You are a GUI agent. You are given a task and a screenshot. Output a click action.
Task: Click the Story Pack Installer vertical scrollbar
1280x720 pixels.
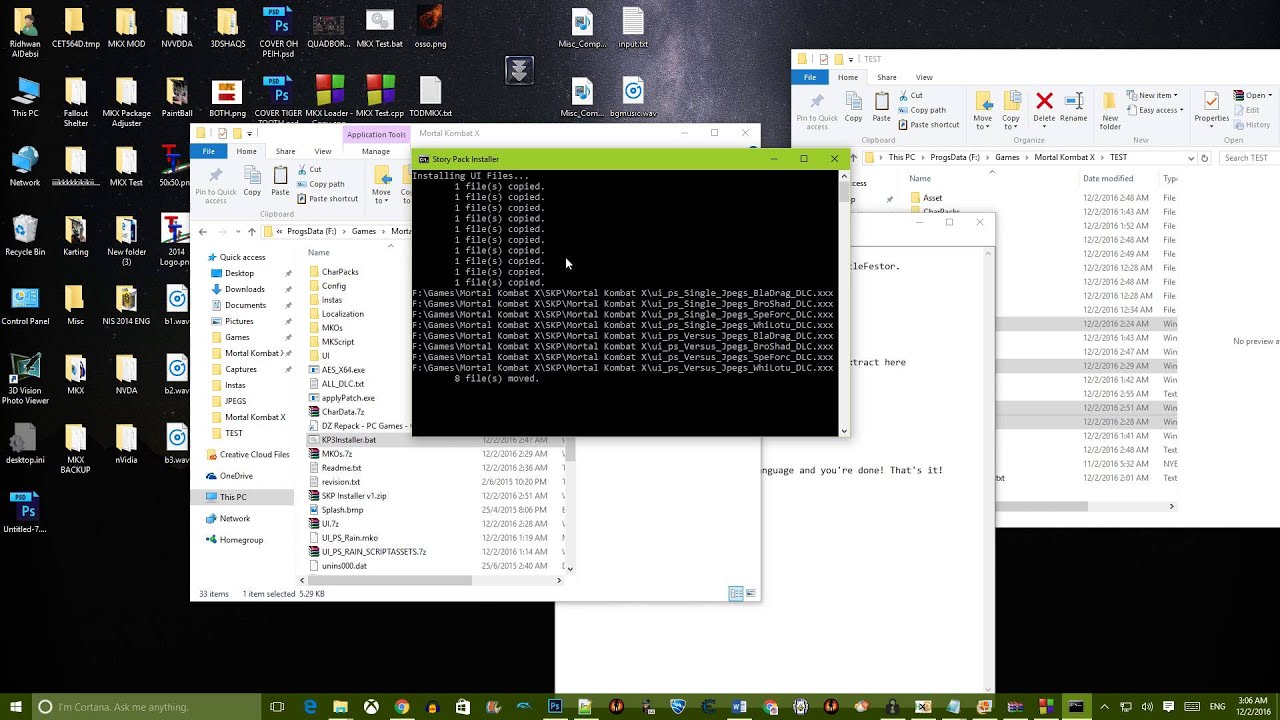[844, 304]
